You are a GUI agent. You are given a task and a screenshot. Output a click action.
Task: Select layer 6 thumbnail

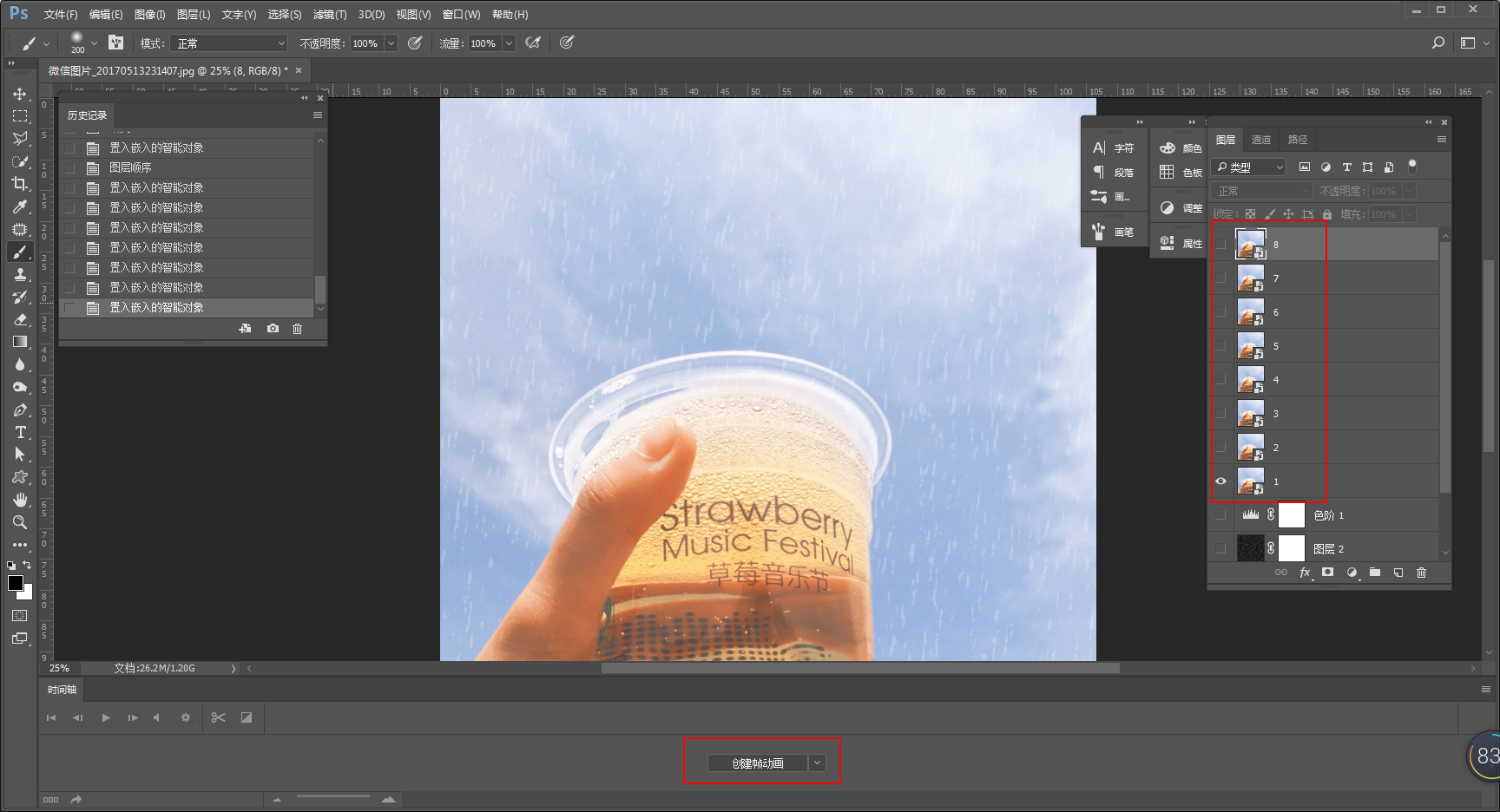(x=1250, y=312)
